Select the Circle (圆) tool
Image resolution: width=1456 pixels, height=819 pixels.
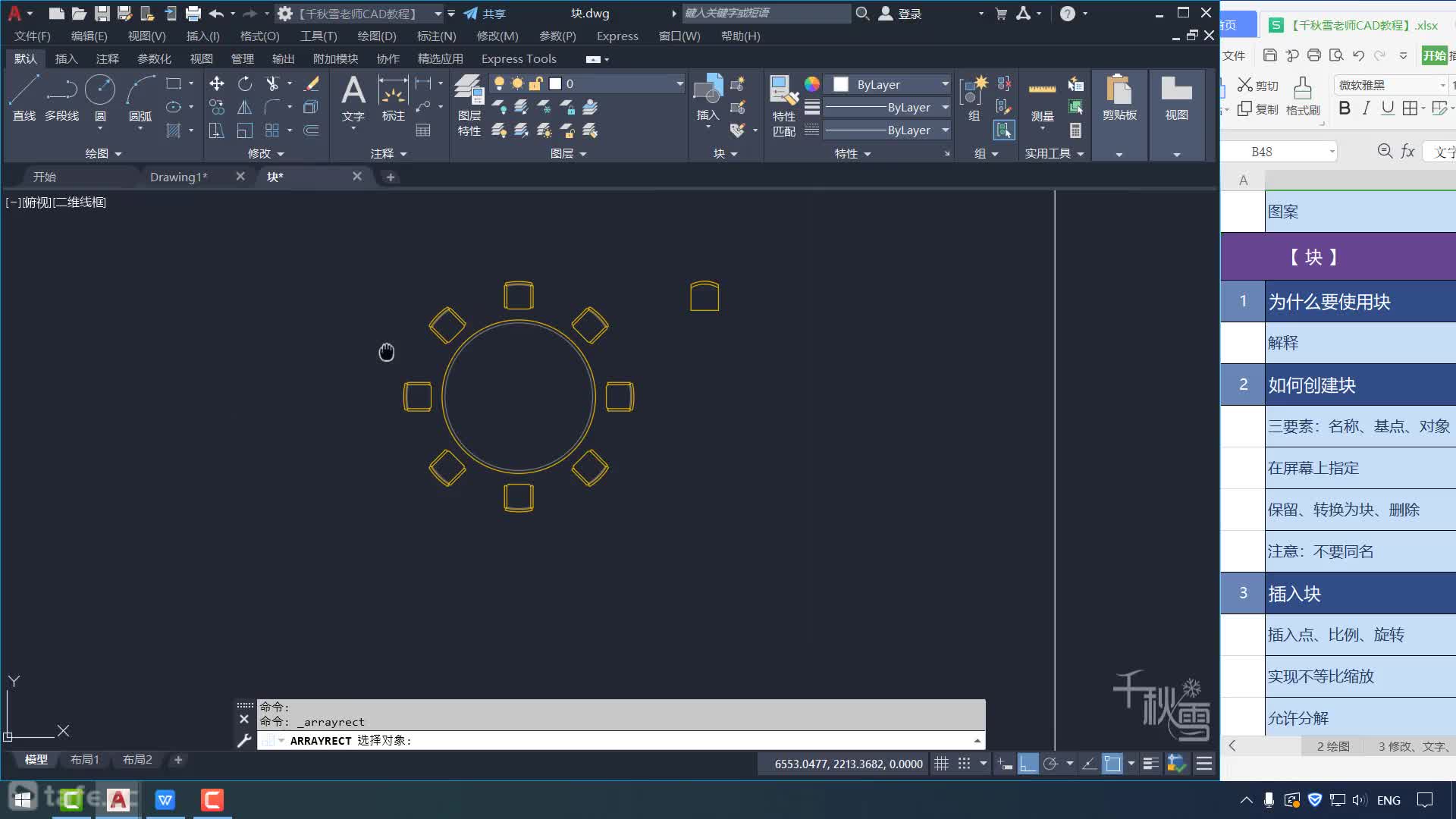point(100,98)
